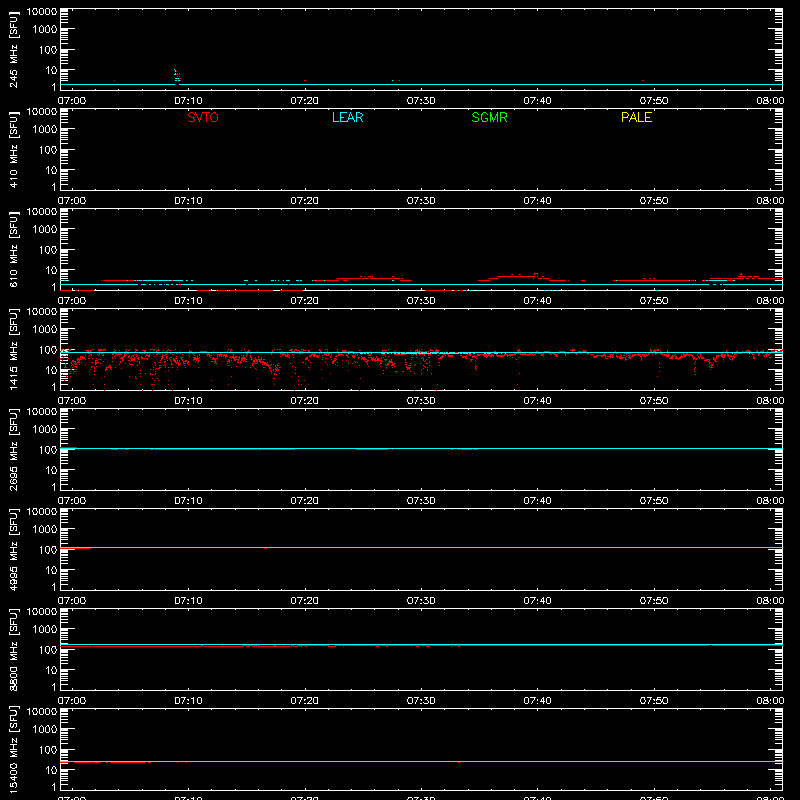The image size is (800, 800).
Task: Click the 08:00 time label below 245 MHz plot
Action: [770, 101]
